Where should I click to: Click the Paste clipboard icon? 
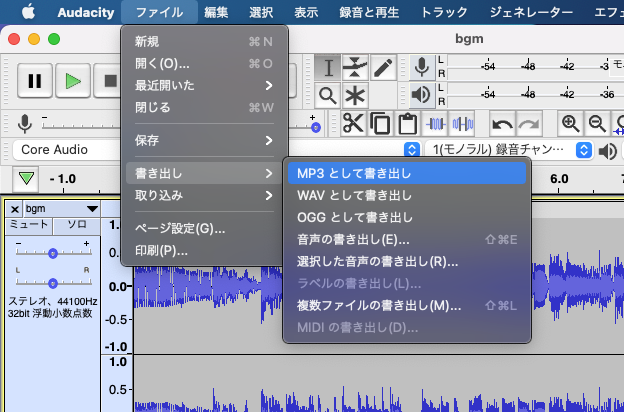point(407,124)
